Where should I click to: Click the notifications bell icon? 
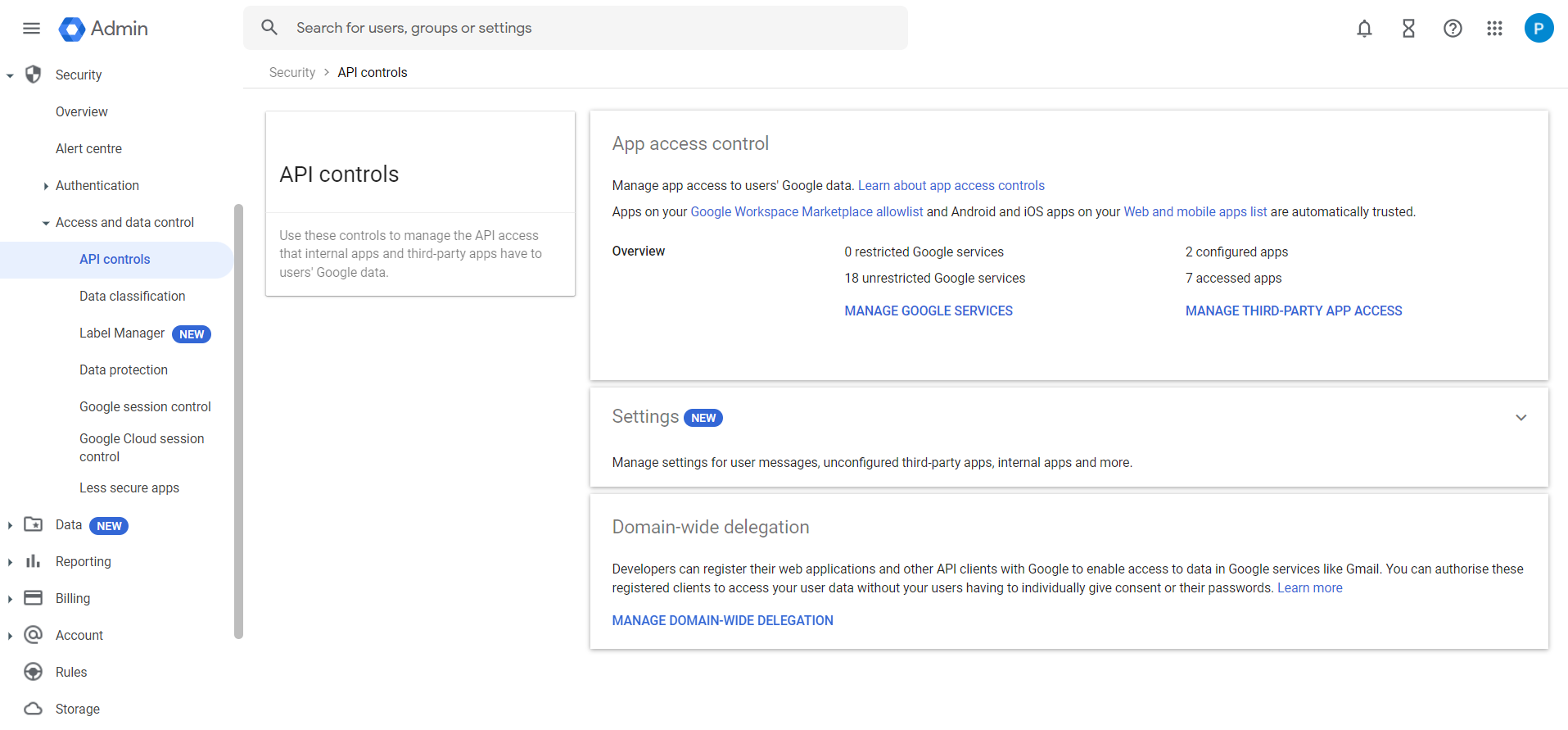pyautogui.click(x=1364, y=29)
